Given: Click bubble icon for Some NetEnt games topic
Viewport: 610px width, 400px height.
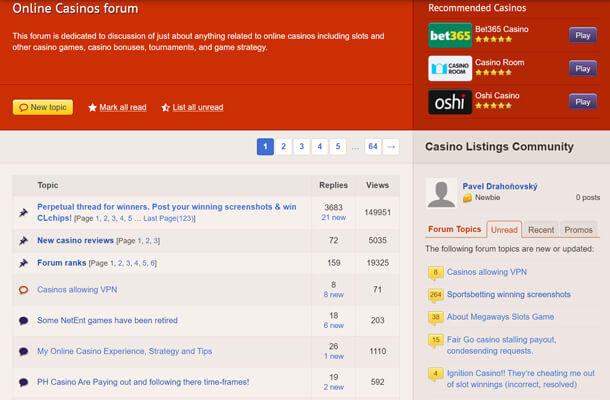Looking at the screenshot, I should point(23,321).
